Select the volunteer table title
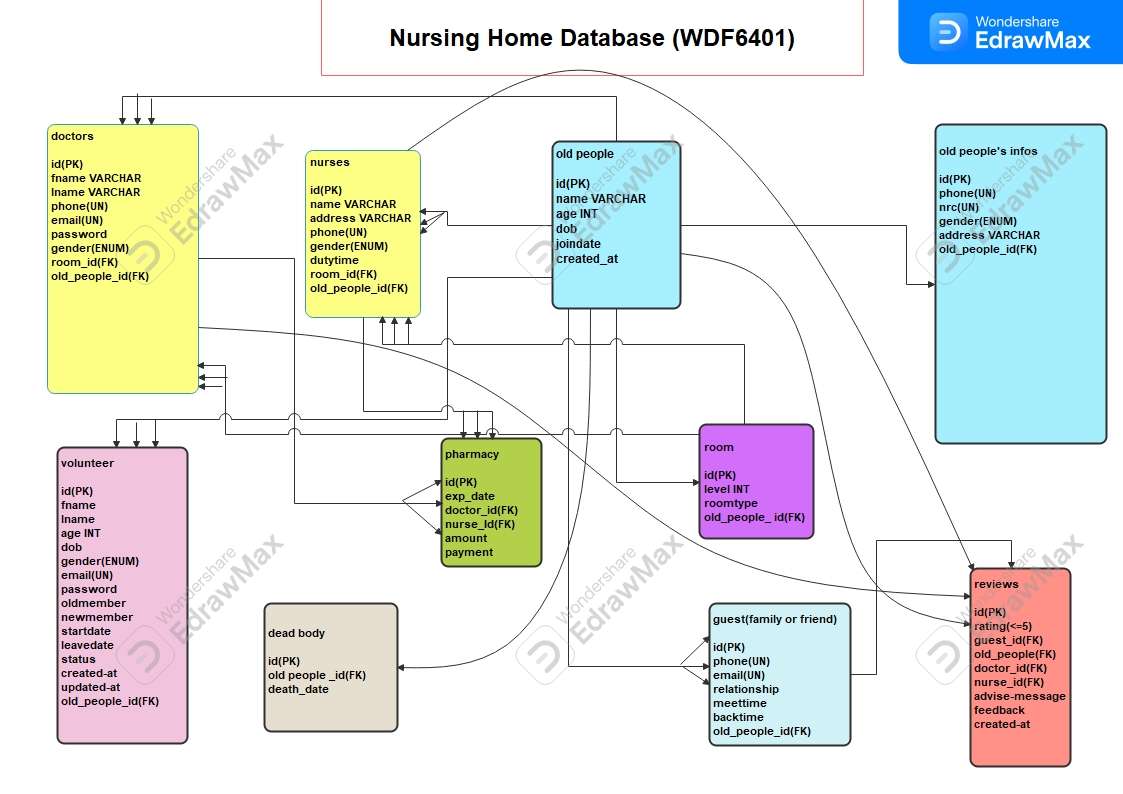Screen dimensions: 1123x794 pos(87,463)
